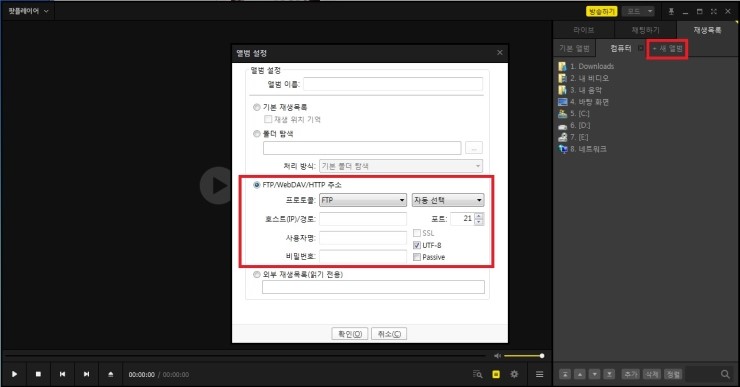Select the 기본 재생목록 radio button
Viewport: 740px width, 387px height.
click(257, 107)
